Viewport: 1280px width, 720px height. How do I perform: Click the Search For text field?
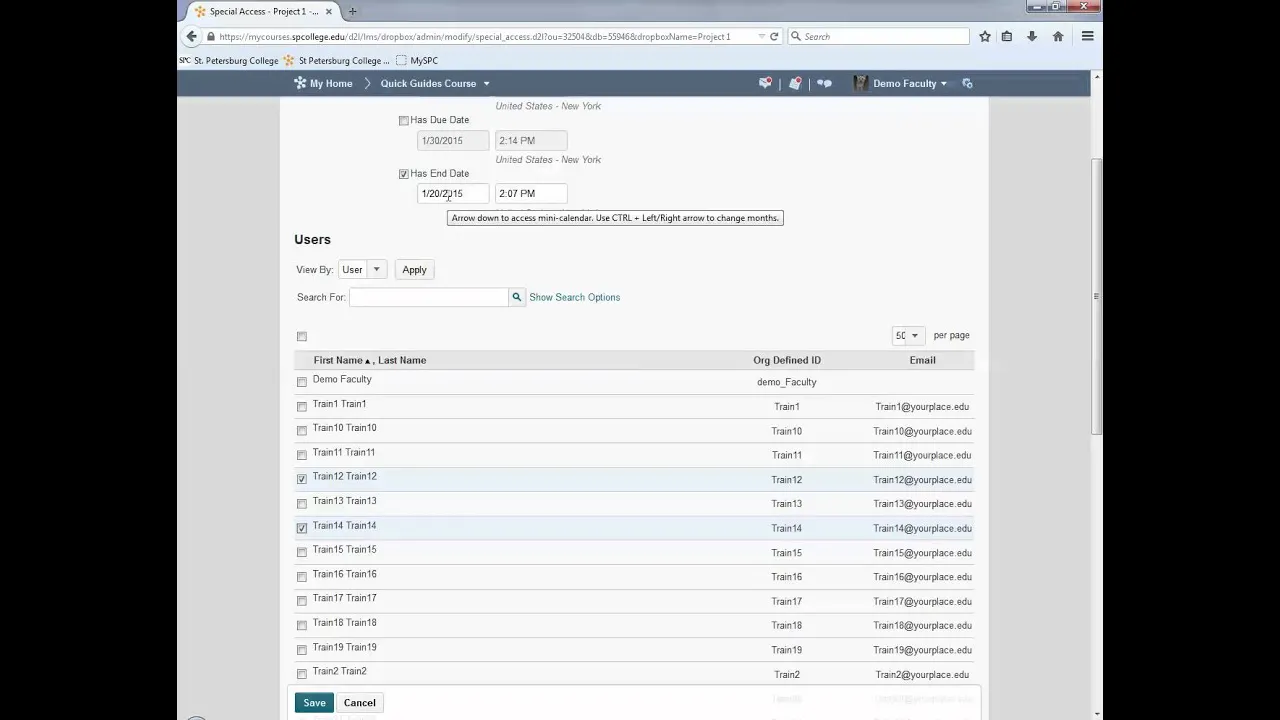(429, 297)
